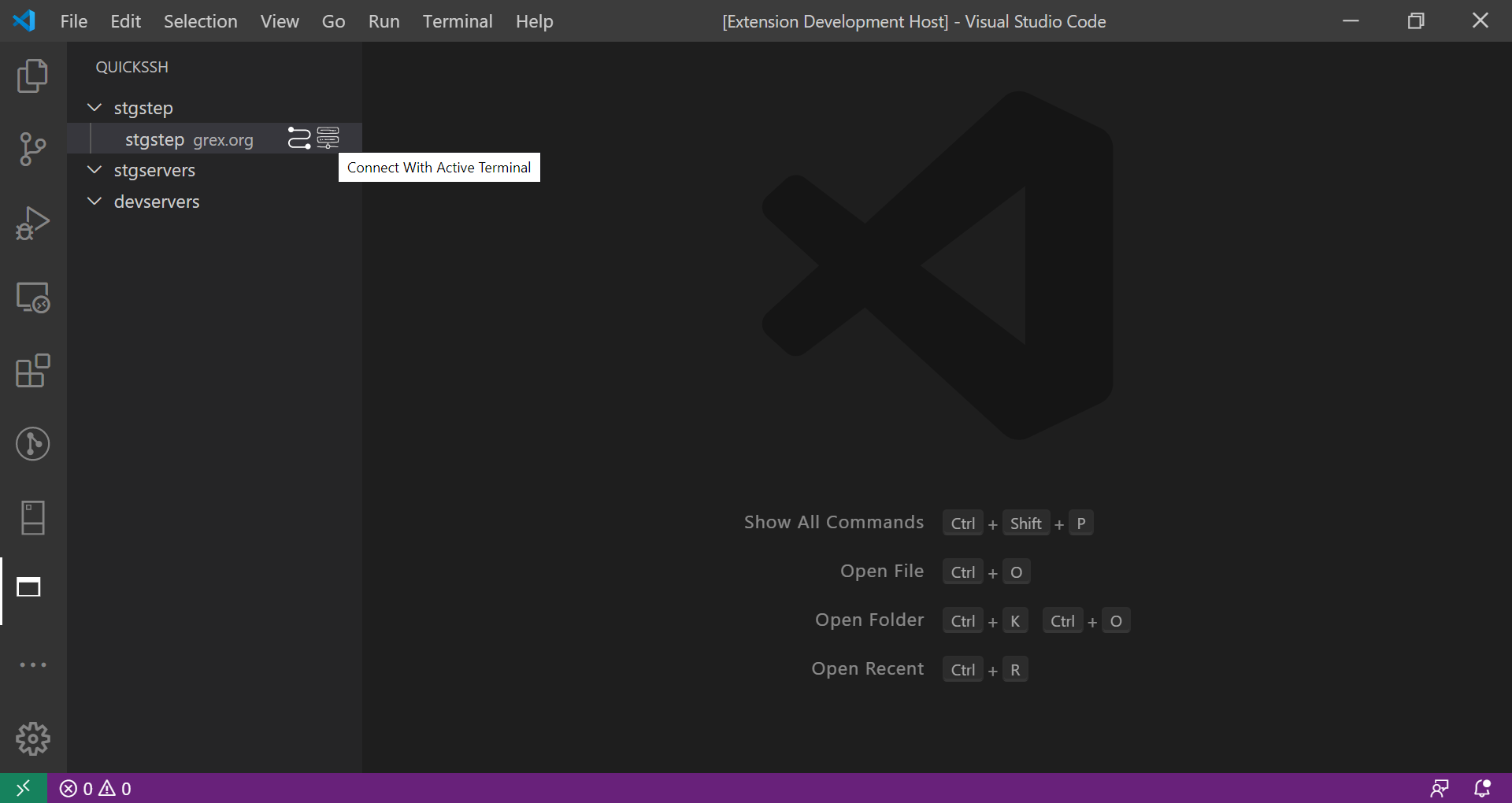1512x803 pixels.
Task: Select the QuickSSH window activity icon
Action: [x=29, y=587]
